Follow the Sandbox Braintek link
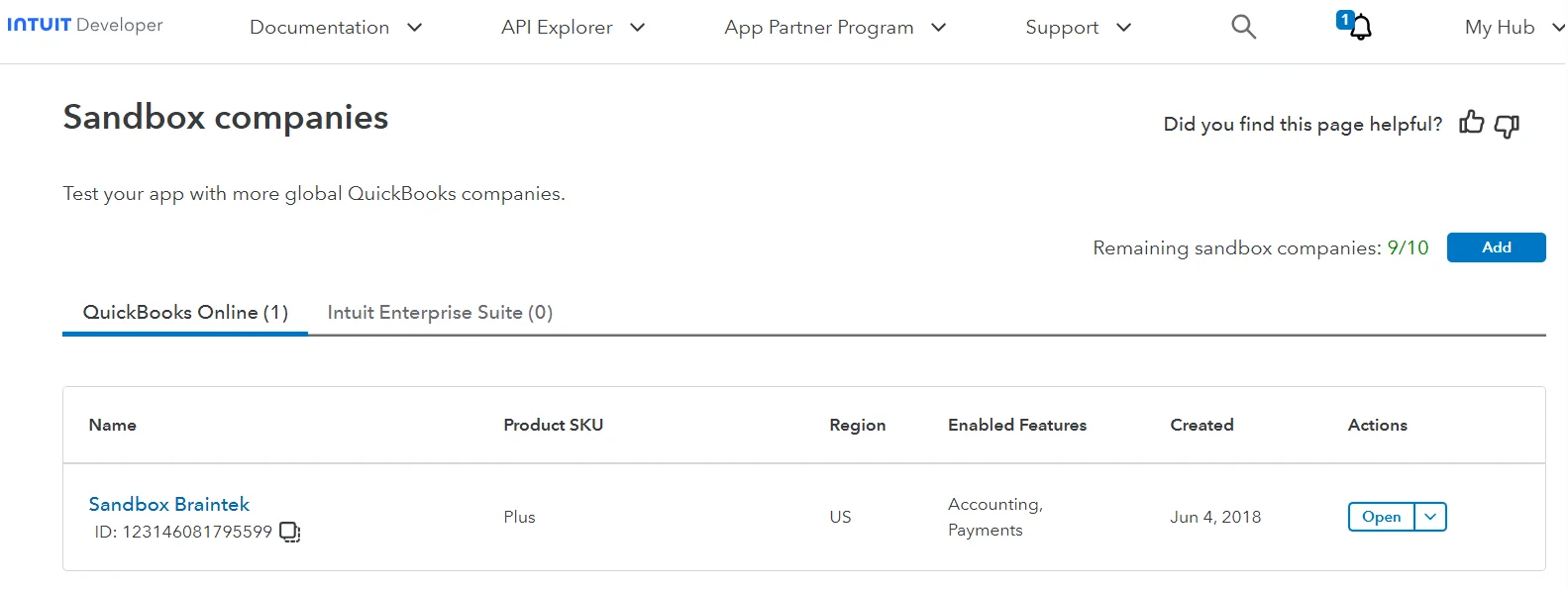The height and width of the screenshot is (589, 1568). (x=169, y=504)
